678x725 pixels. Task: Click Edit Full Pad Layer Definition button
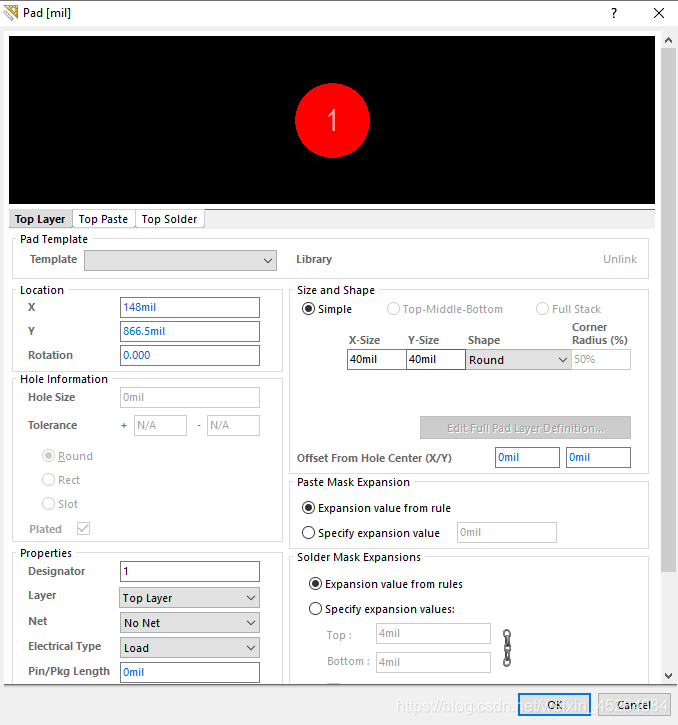[x=525, y=428]
